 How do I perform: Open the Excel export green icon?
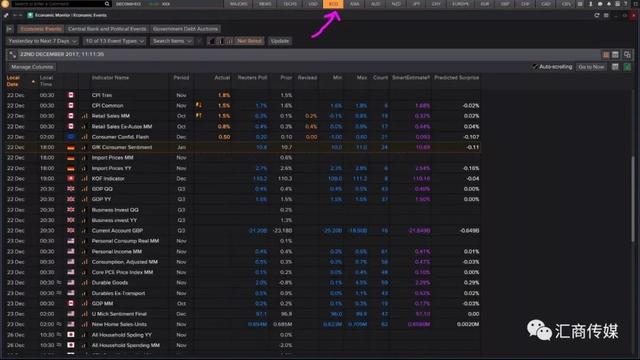(627, 67)
